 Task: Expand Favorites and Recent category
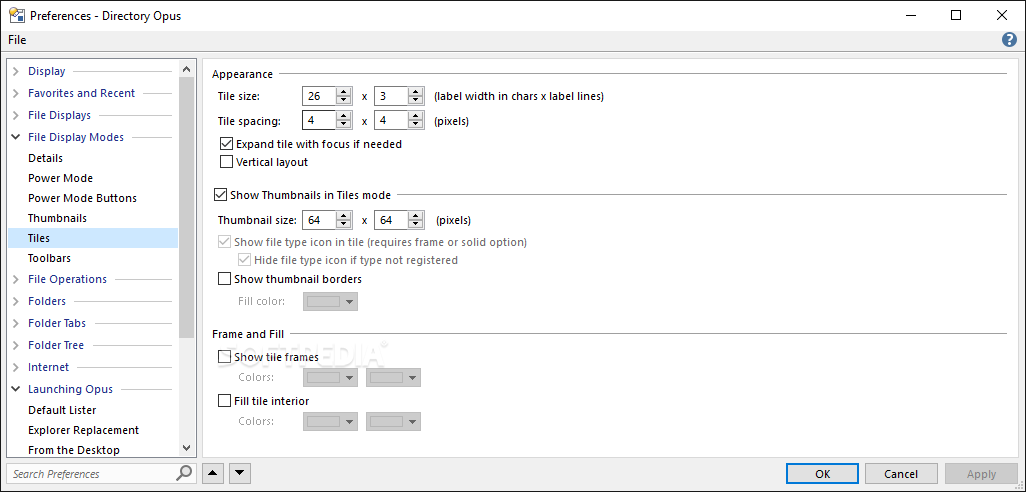(16, 94)
